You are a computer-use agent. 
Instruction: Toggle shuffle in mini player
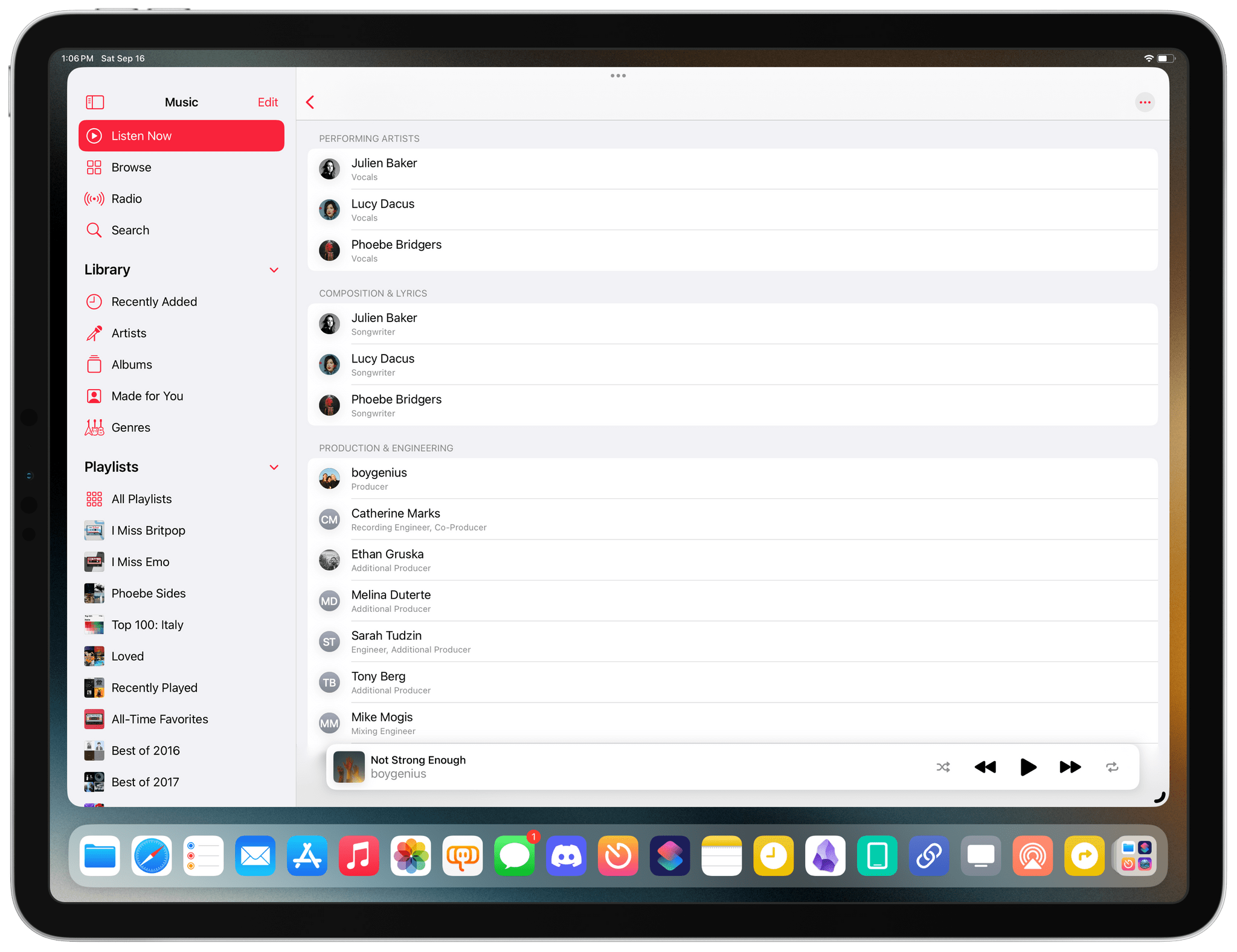(x=943, y=767)
